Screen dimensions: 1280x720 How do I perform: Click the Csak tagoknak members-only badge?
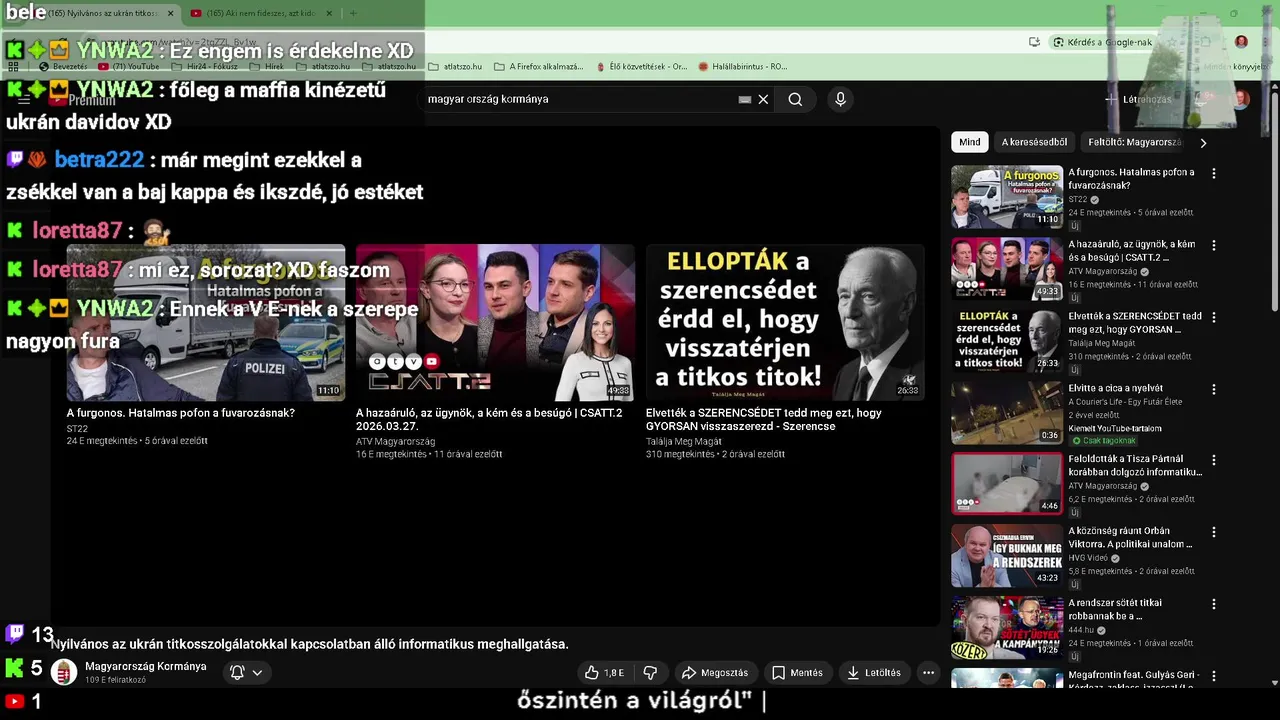[x=1103, y=441]
